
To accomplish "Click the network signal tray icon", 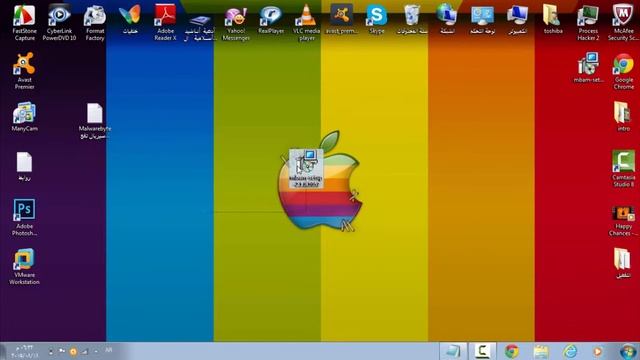I will click(84, 351).
